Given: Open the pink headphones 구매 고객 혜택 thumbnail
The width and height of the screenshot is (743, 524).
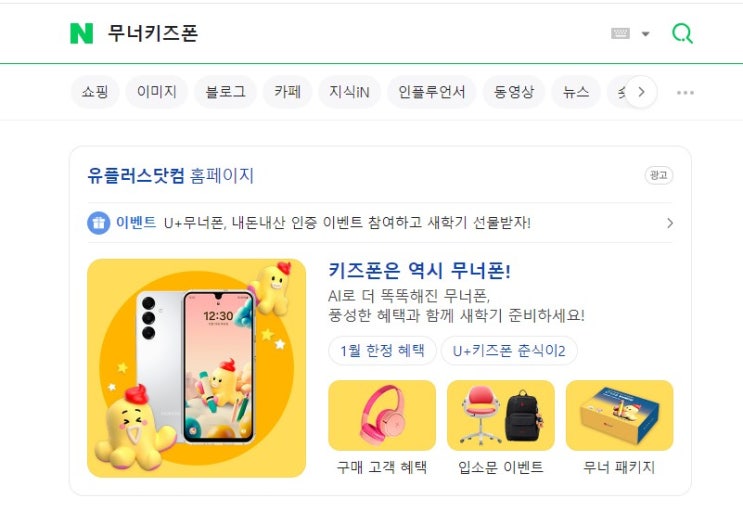Looking at the screenshot, I should coord(382,415).
